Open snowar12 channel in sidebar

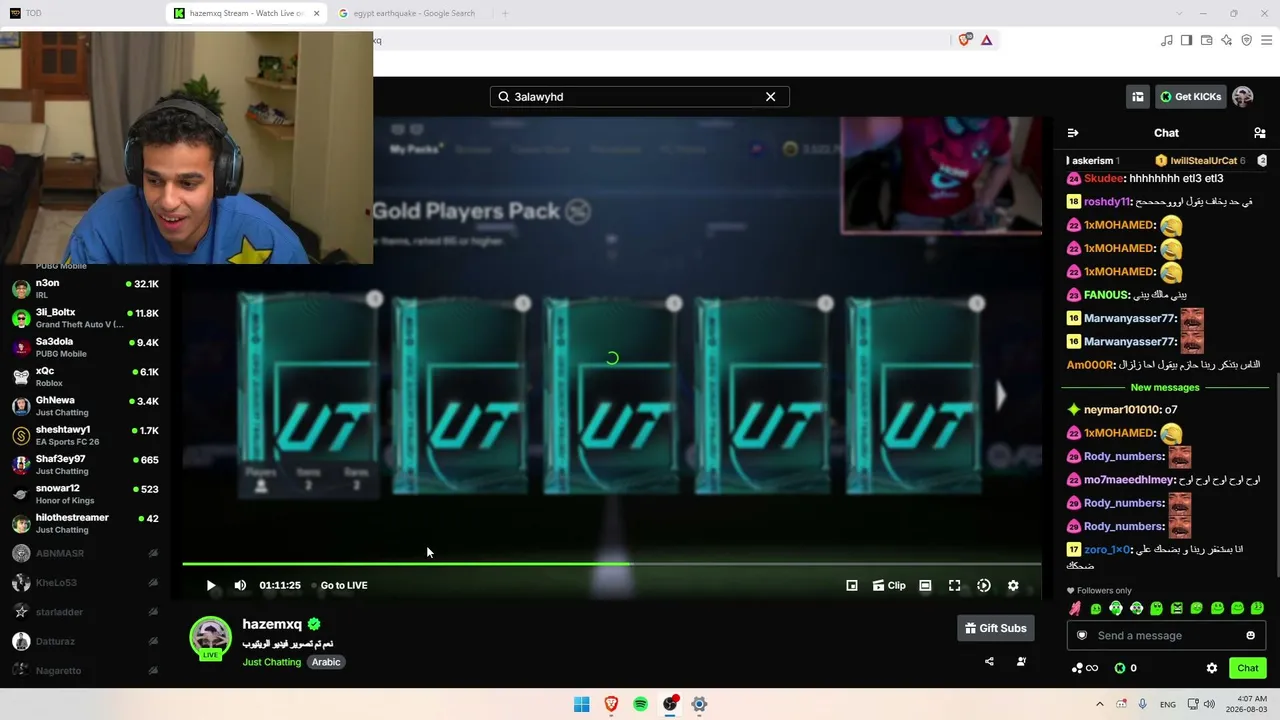[x=85, y=494]
